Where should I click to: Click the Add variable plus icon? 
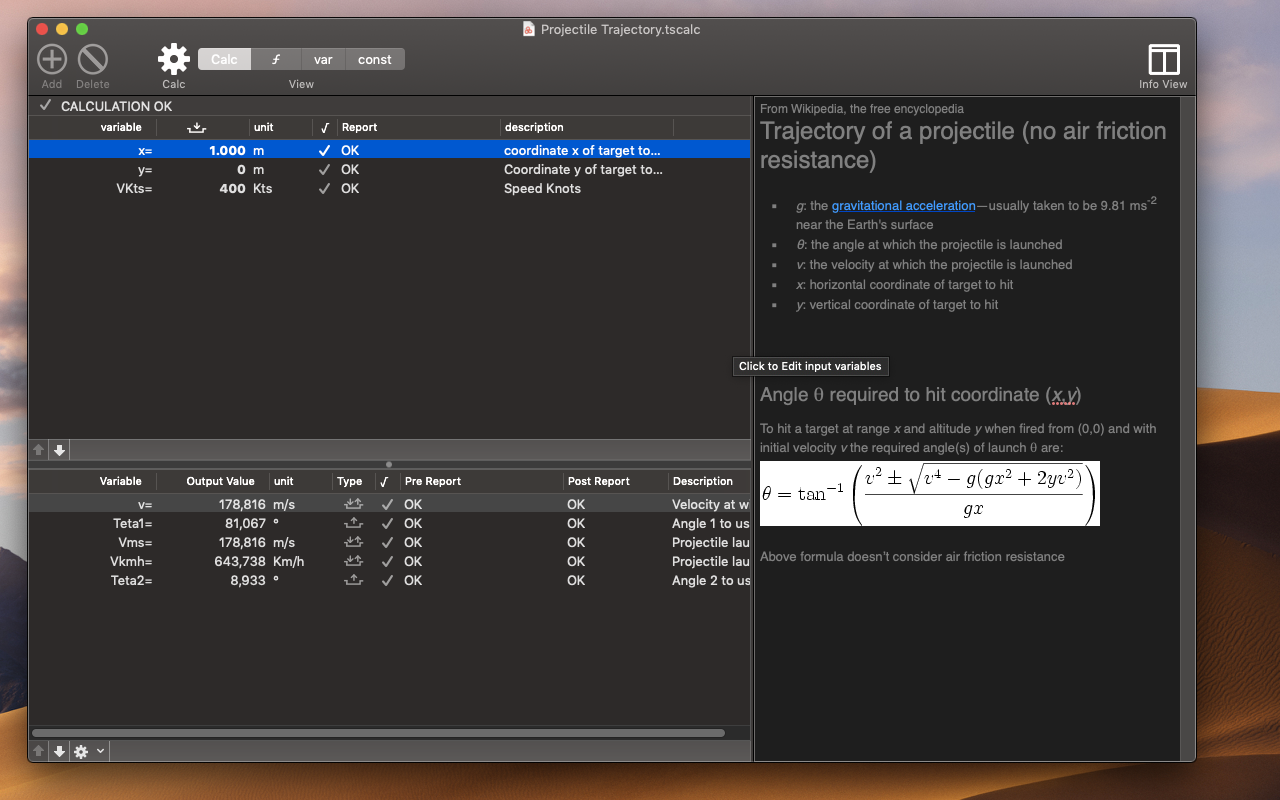(52, 60)
